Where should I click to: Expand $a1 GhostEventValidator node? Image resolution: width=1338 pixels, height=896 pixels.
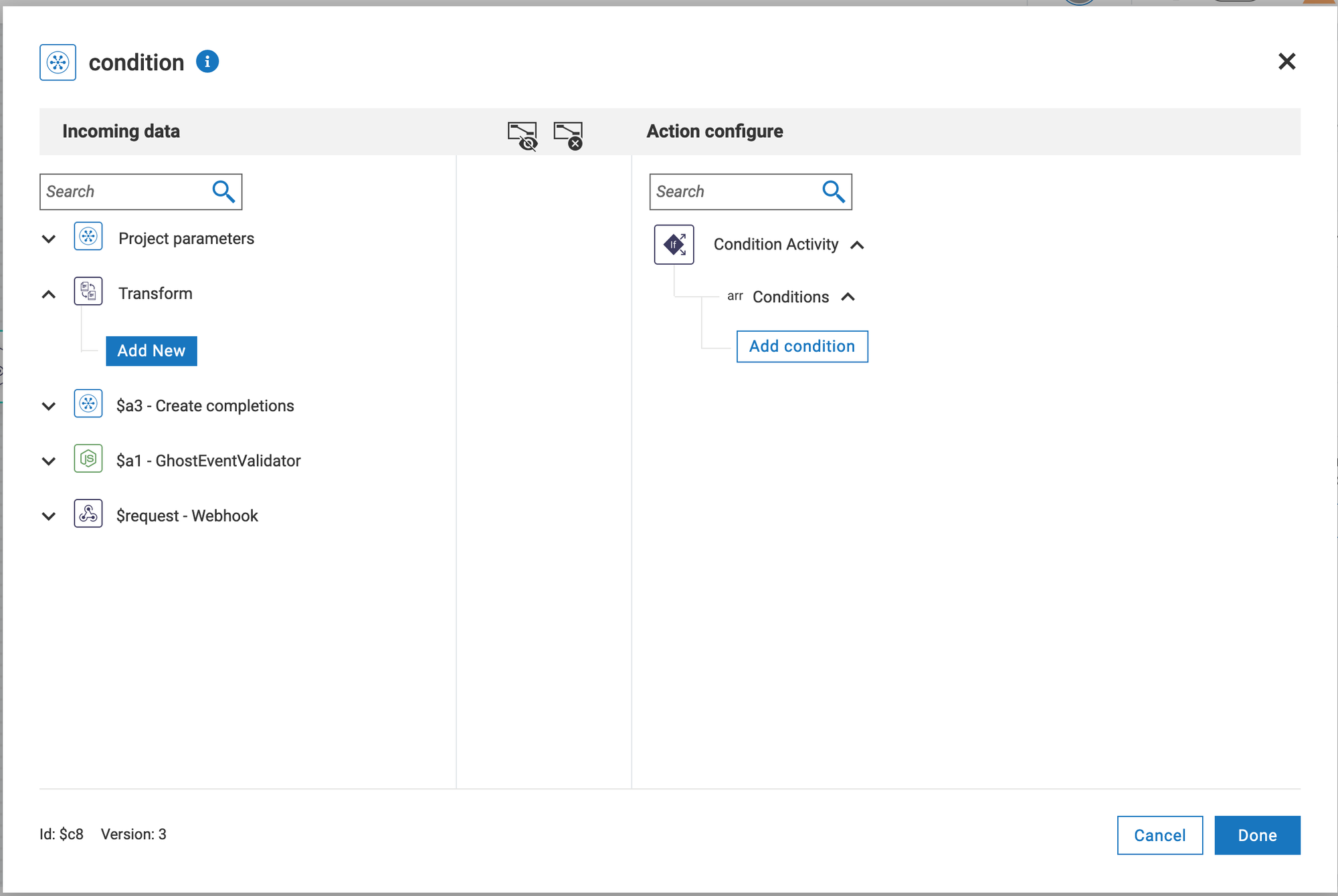tap(49, 461)
